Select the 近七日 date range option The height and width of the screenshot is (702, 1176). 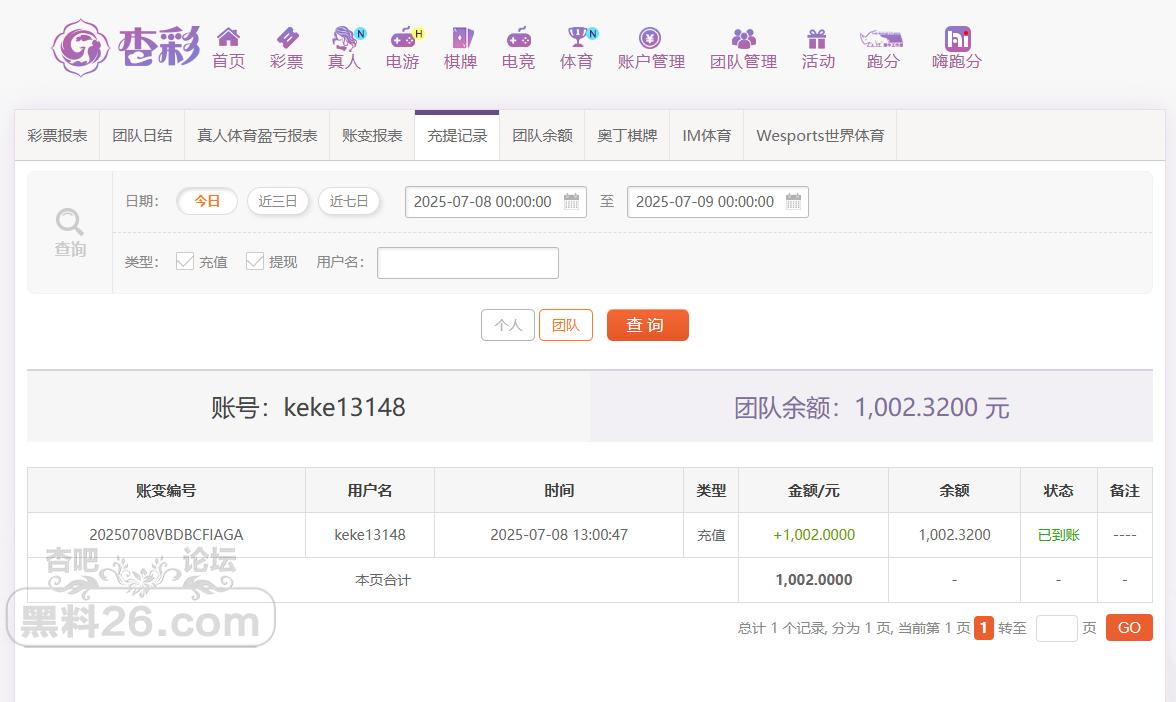point(349,201)
